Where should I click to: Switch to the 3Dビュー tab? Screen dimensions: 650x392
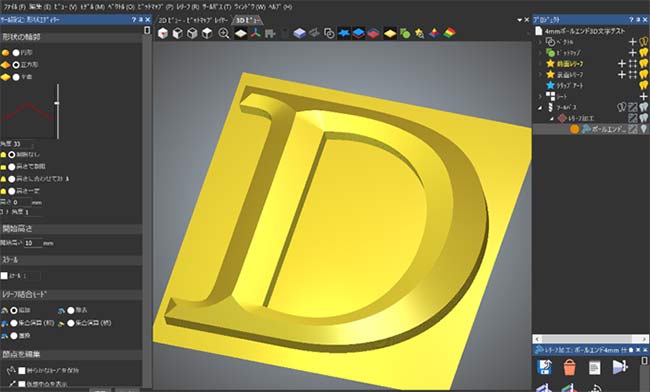point(247,20)
